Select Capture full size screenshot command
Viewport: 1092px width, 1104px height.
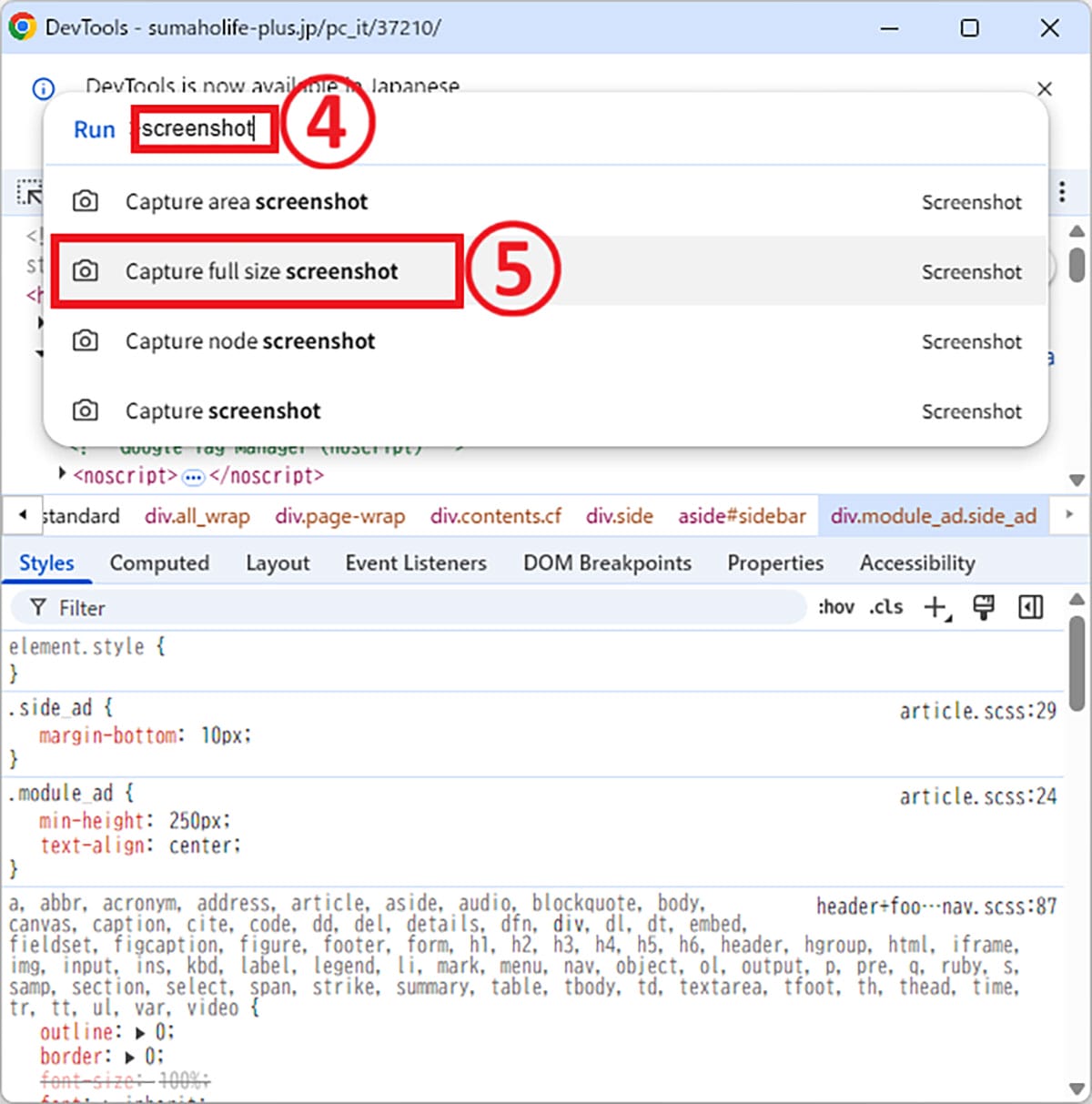(261, 271)
